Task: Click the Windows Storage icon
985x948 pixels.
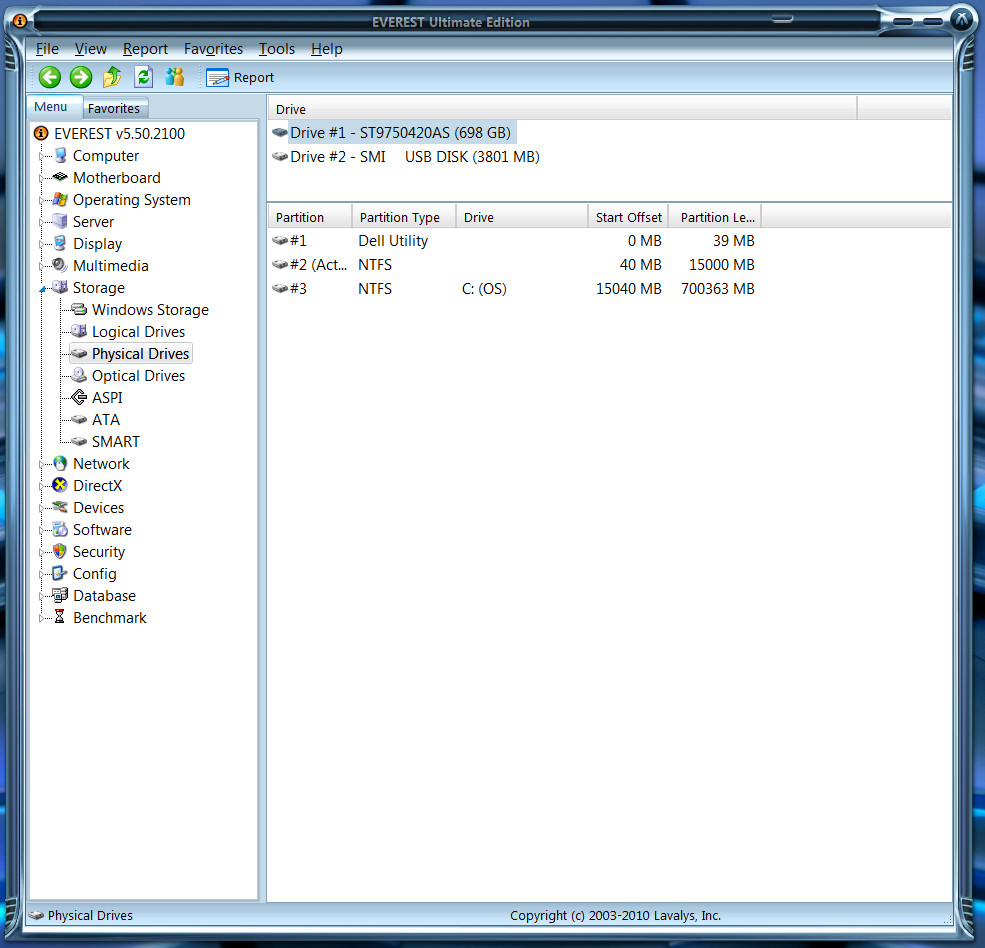Action: (79, 309)
